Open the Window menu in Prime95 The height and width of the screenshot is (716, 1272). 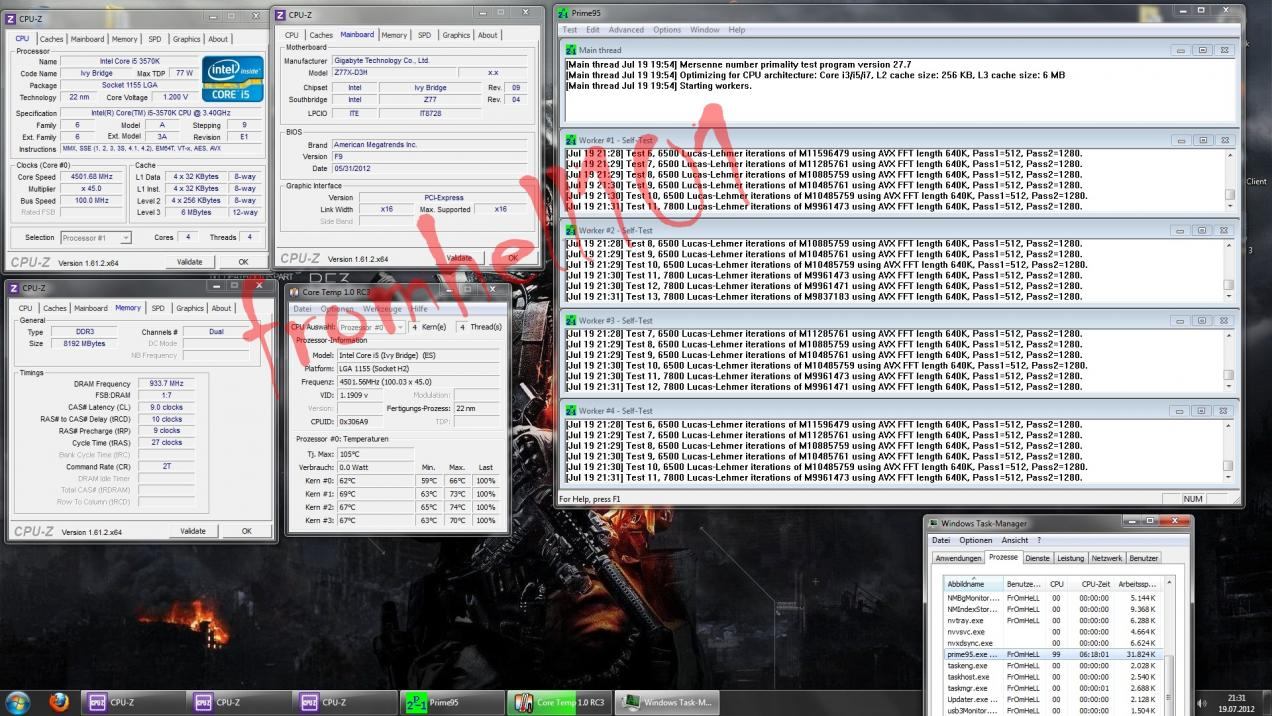click(705, 30)
